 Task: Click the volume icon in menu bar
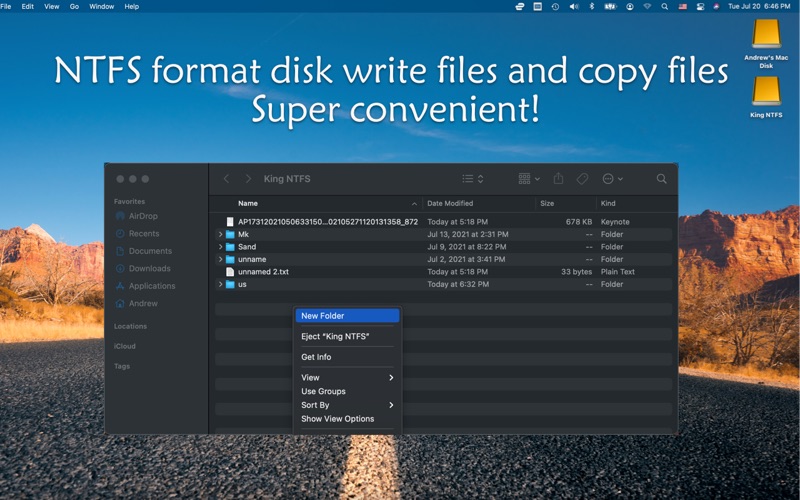pos(574,7)
